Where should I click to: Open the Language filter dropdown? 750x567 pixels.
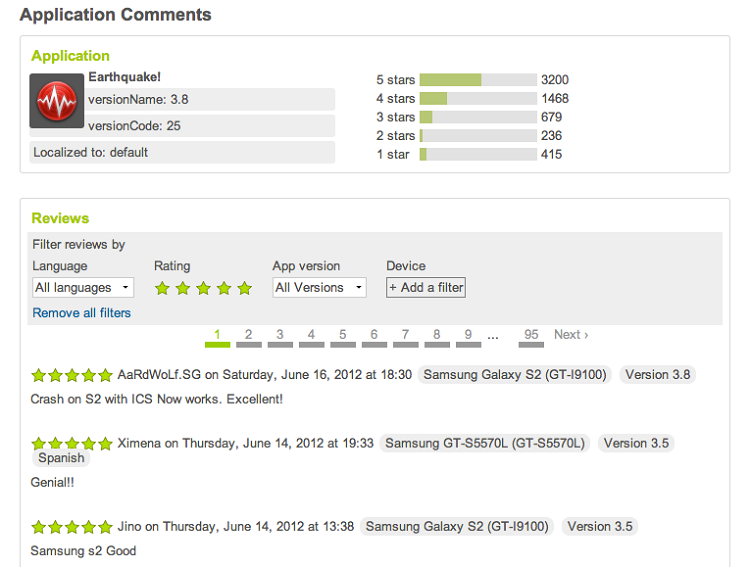[83, 288]
